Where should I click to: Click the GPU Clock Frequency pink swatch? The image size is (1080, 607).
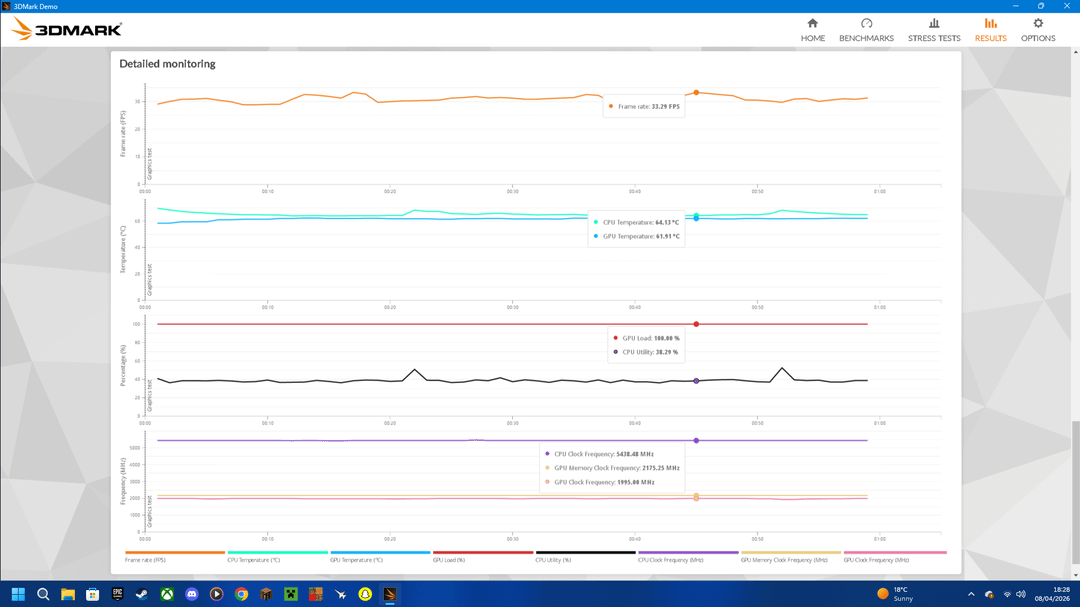[895, 552]
